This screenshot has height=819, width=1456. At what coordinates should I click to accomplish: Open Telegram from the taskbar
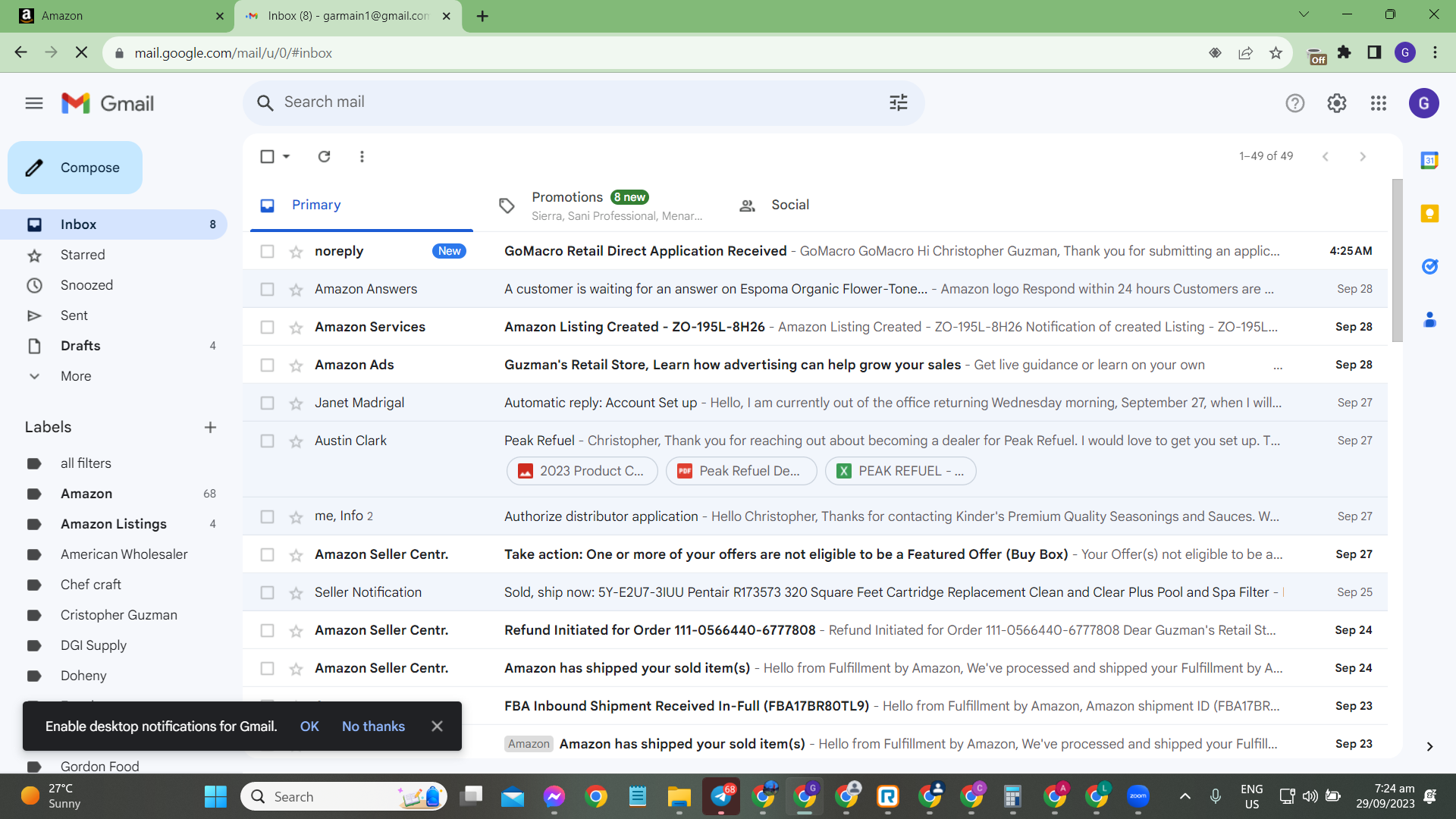(x=720, y=796)
